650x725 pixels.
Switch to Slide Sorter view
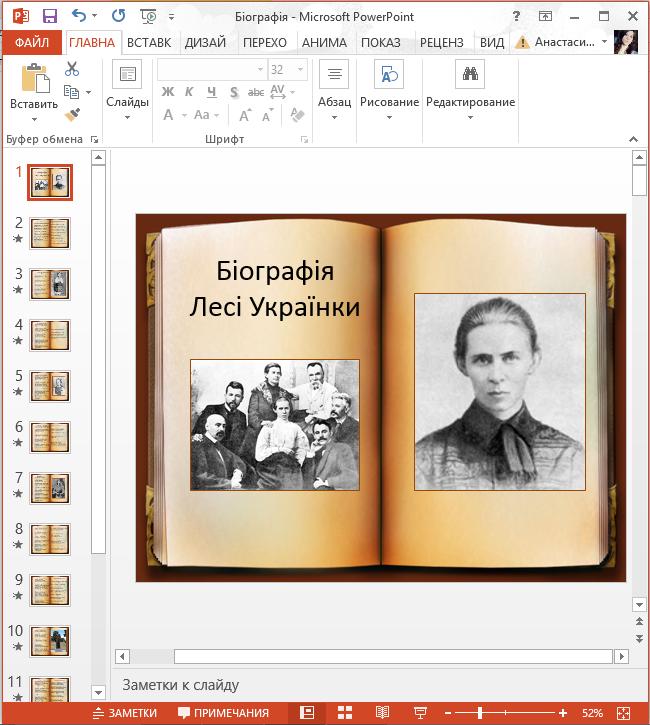tap(345, 713)
